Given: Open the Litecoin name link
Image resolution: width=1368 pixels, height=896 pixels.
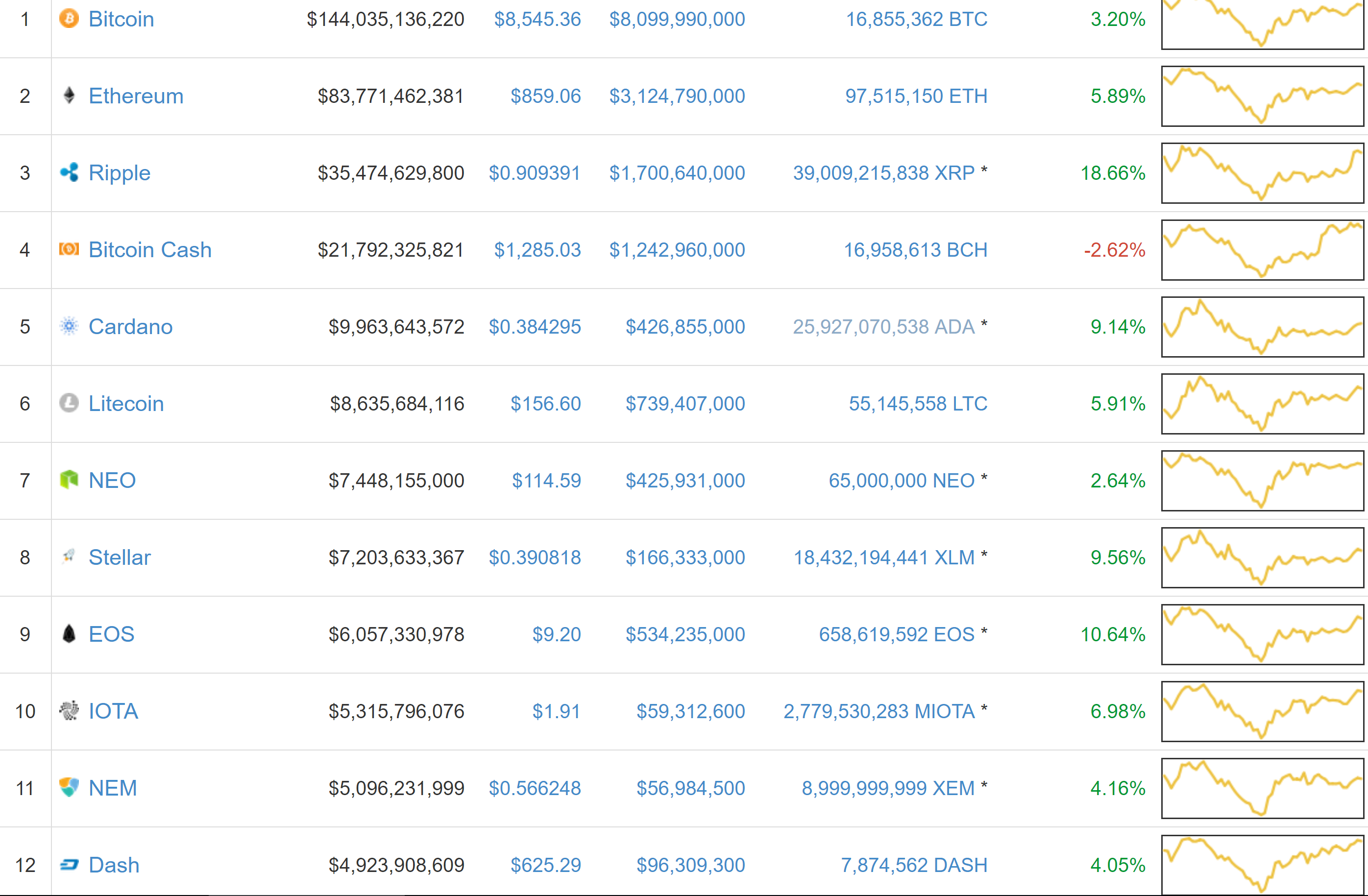Looking at the screenshot, I should [x=126, y=404].
